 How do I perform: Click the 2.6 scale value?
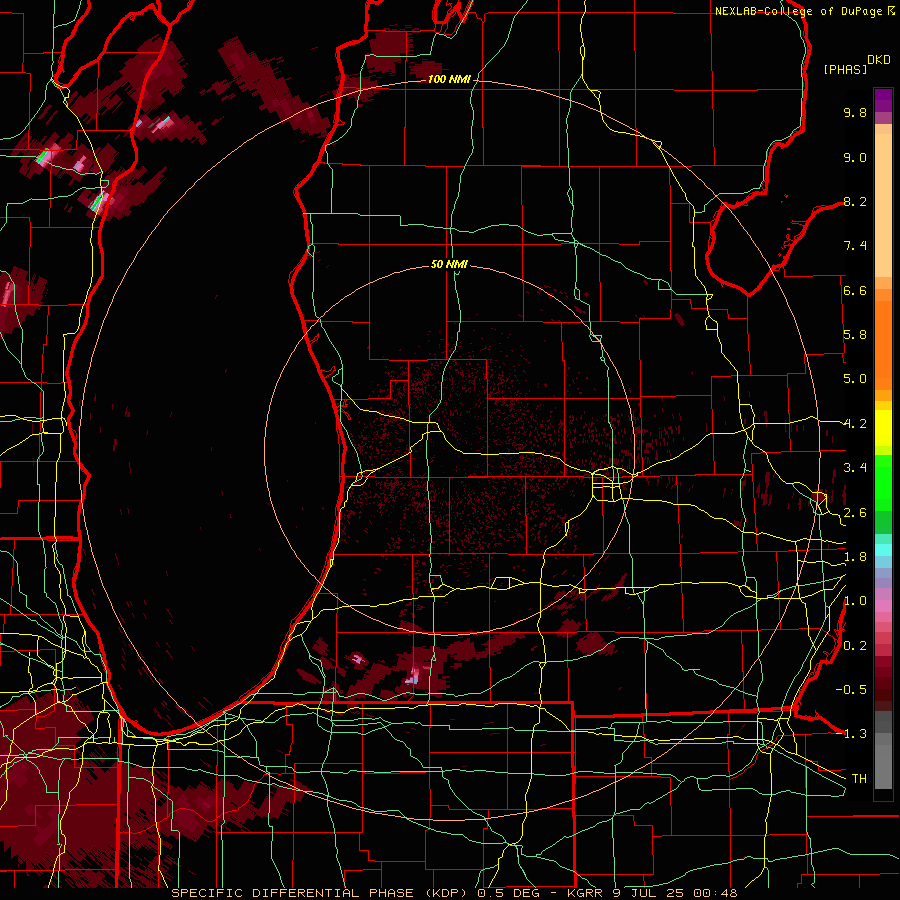[x=855, y=513]
